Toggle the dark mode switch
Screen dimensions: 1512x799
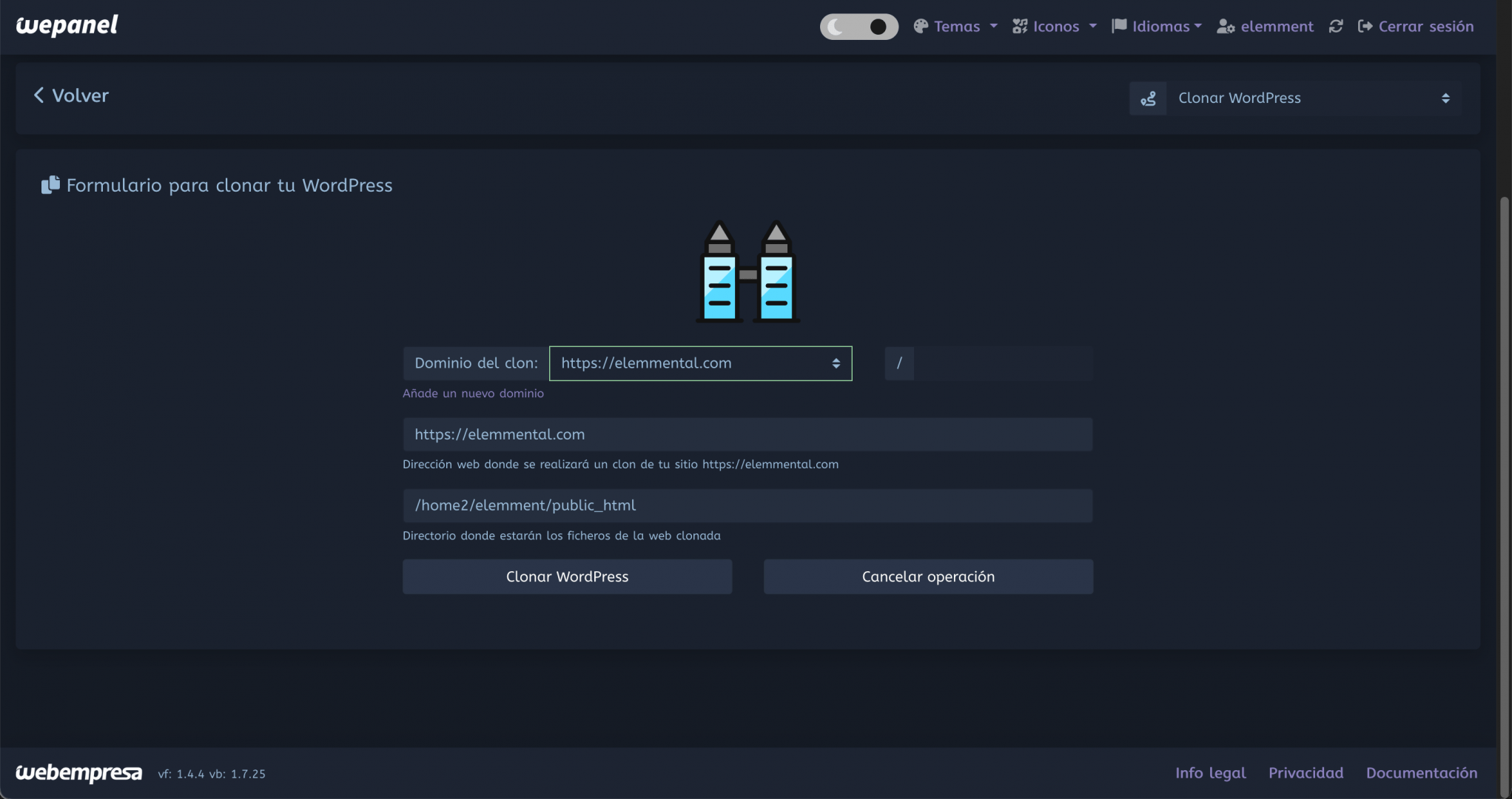pos(859,27)
